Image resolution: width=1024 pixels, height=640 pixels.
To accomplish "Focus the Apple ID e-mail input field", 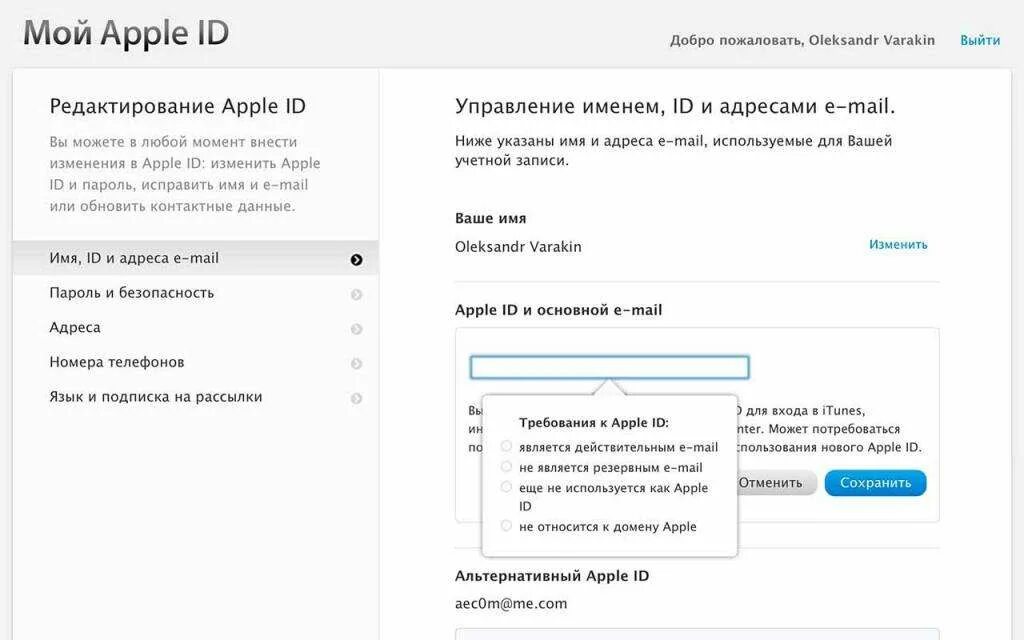I will click(x=609, y=367).
